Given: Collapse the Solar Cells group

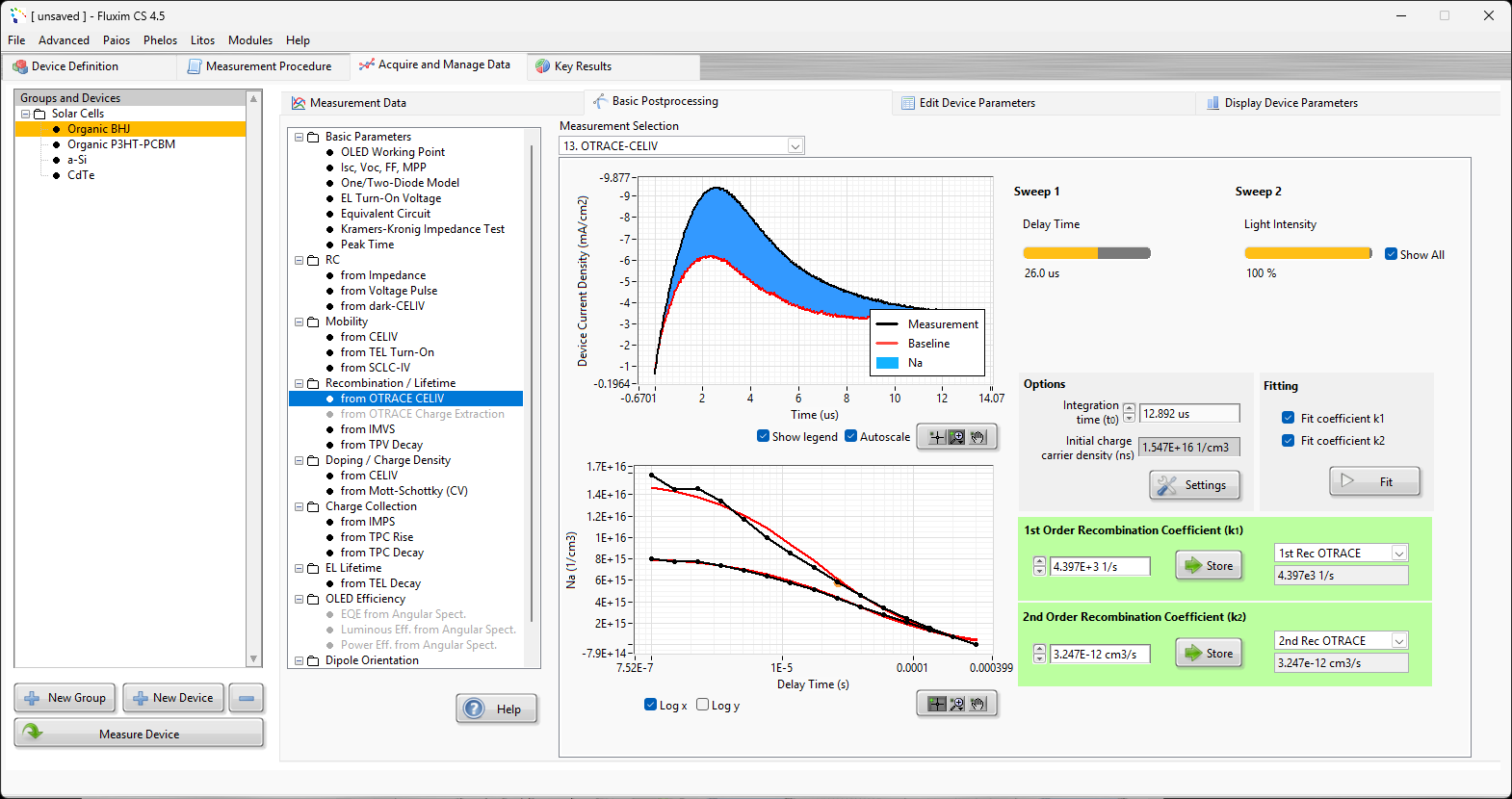Looking at the screenshot, I should (x=26, y=114).
